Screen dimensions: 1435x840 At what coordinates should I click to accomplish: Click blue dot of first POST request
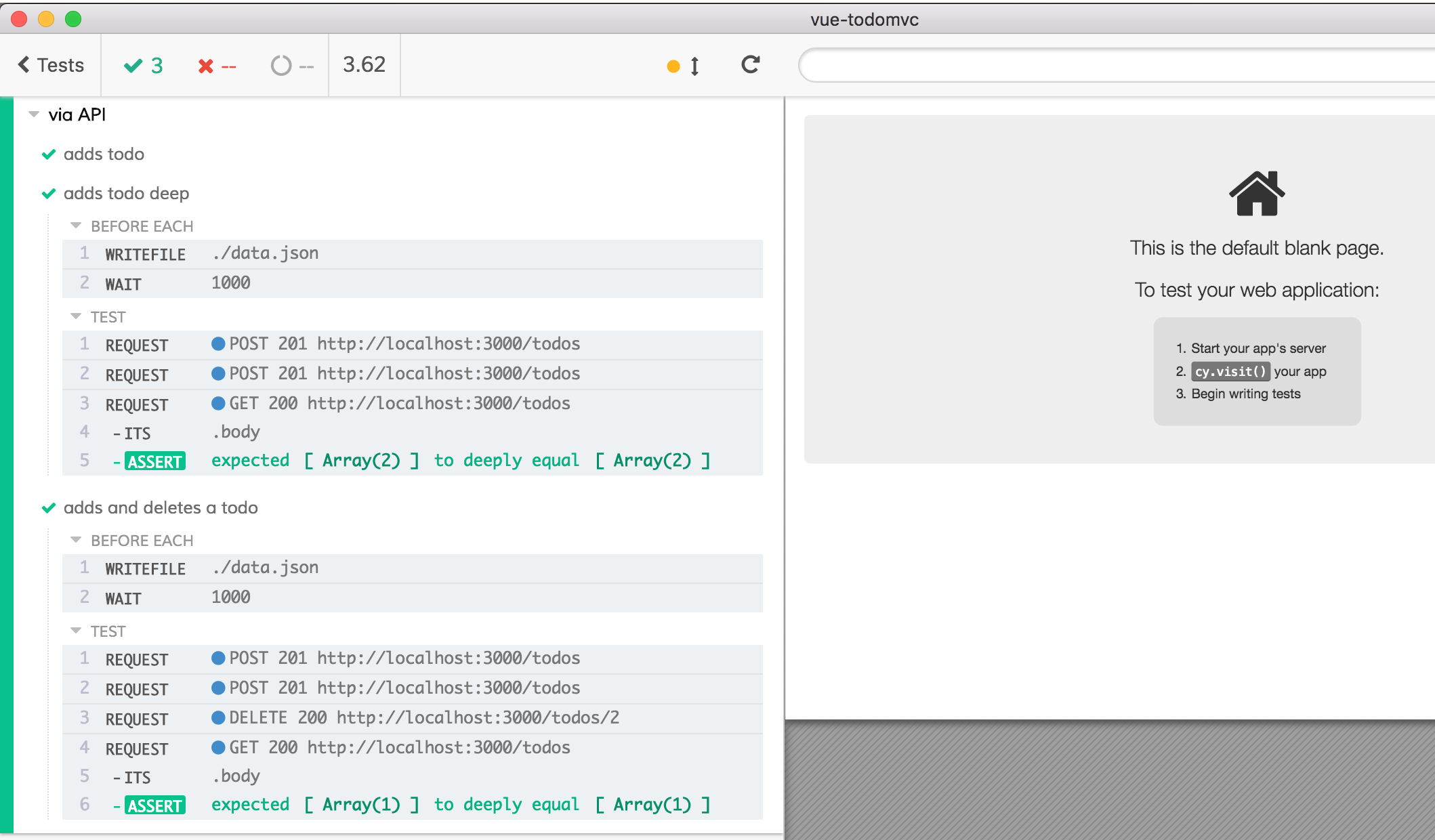218,344
